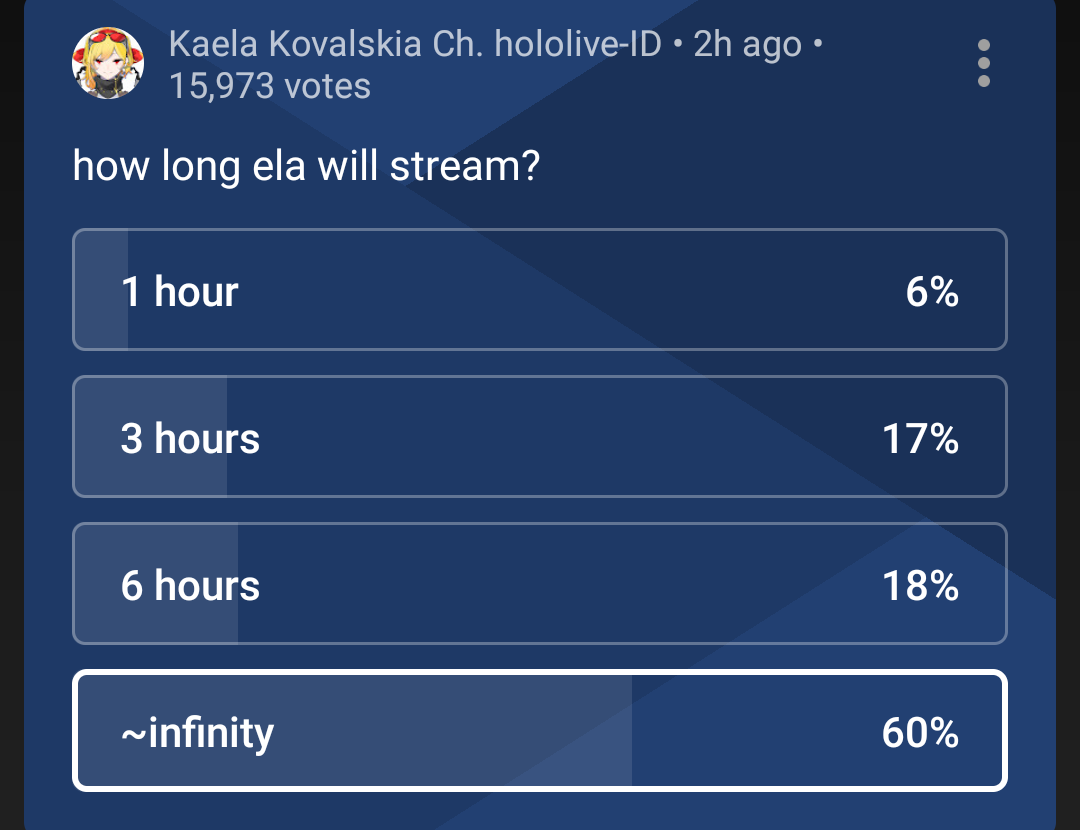1080x830 pixels.
Task: Click the 15,973 votes count
Action: (270, 87)
